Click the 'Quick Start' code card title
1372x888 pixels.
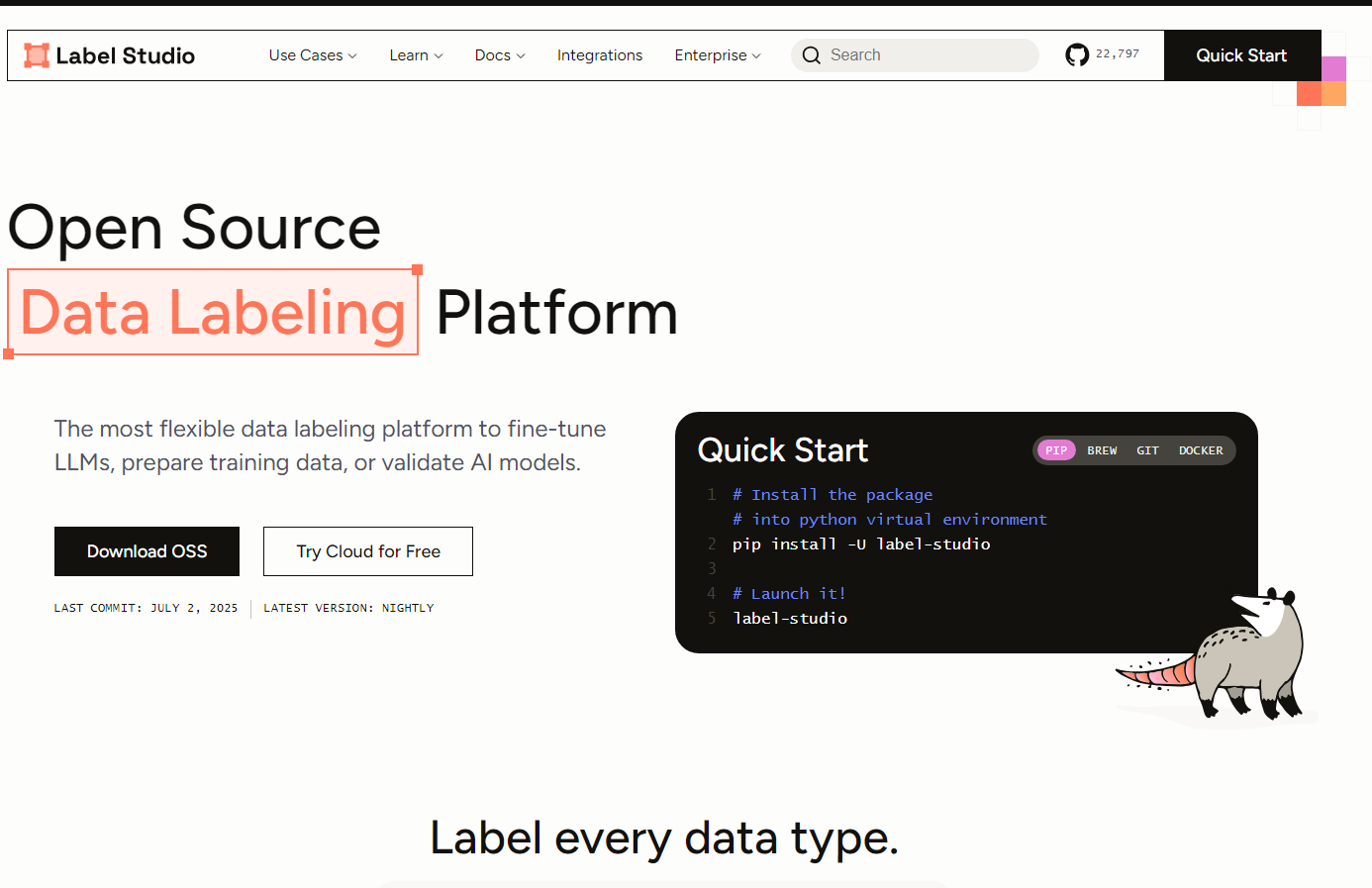[x=783, y=450]
